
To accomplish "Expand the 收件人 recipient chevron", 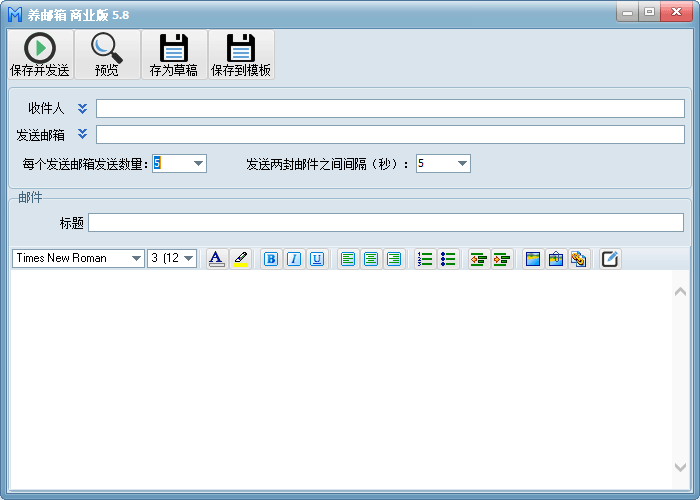I will [82, 108].
